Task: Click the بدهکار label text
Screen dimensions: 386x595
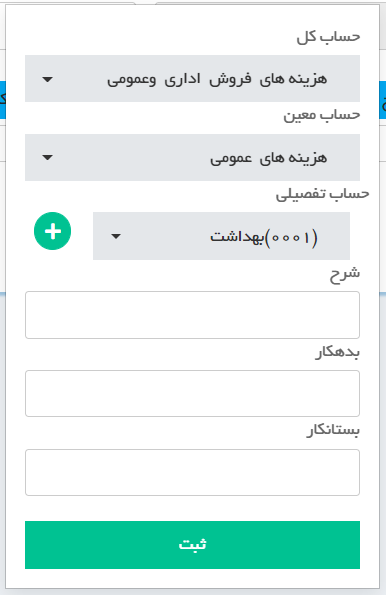Action: (337, 352)
